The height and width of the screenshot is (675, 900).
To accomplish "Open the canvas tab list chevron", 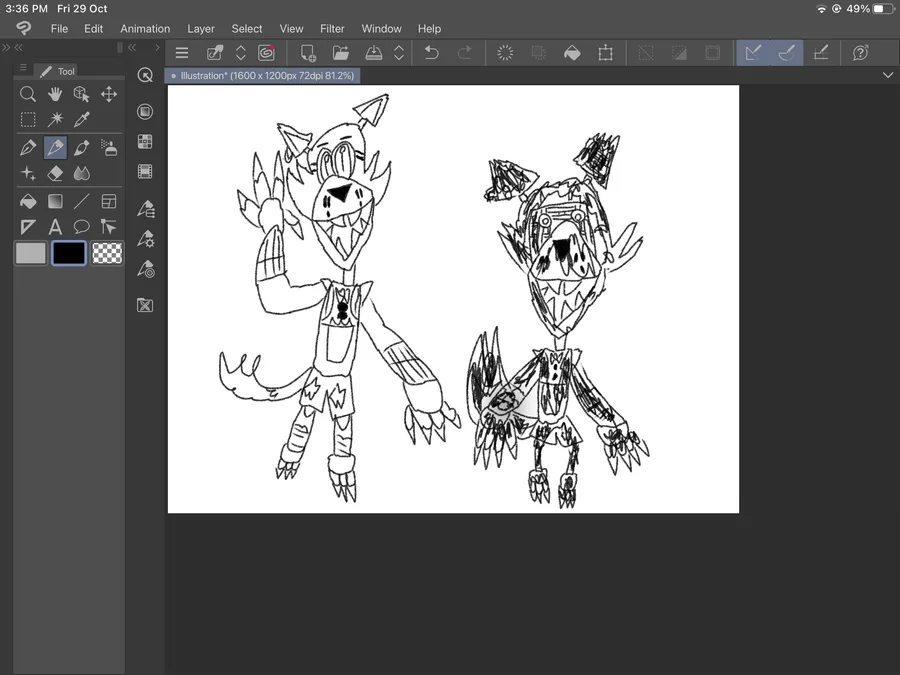I will pyautogui.click(x=888, y=75).
